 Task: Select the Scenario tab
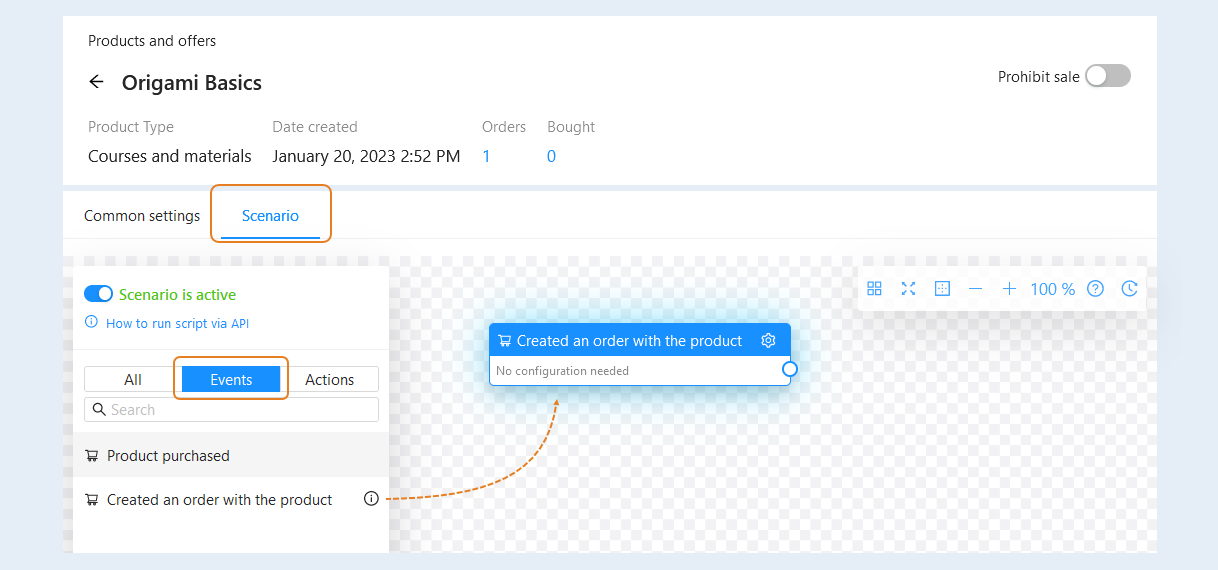point(270,216)
